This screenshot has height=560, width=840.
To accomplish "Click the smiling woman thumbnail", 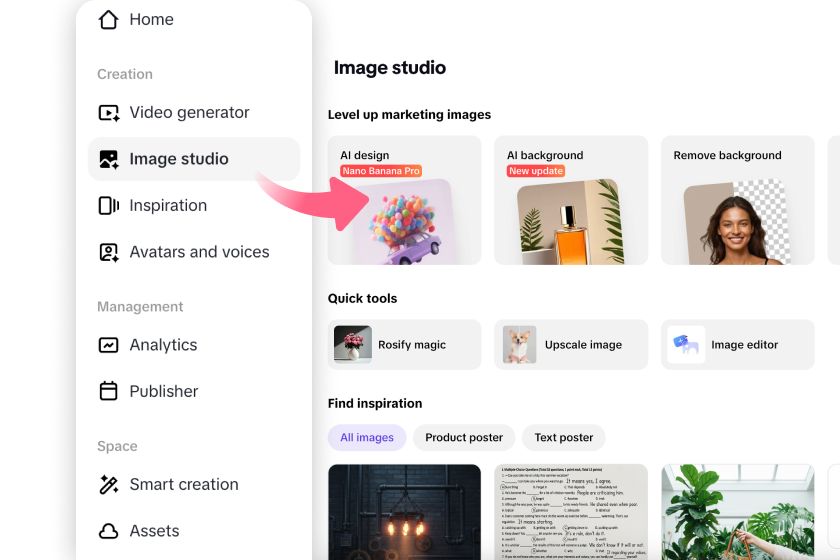I will [x=737, y=222].
